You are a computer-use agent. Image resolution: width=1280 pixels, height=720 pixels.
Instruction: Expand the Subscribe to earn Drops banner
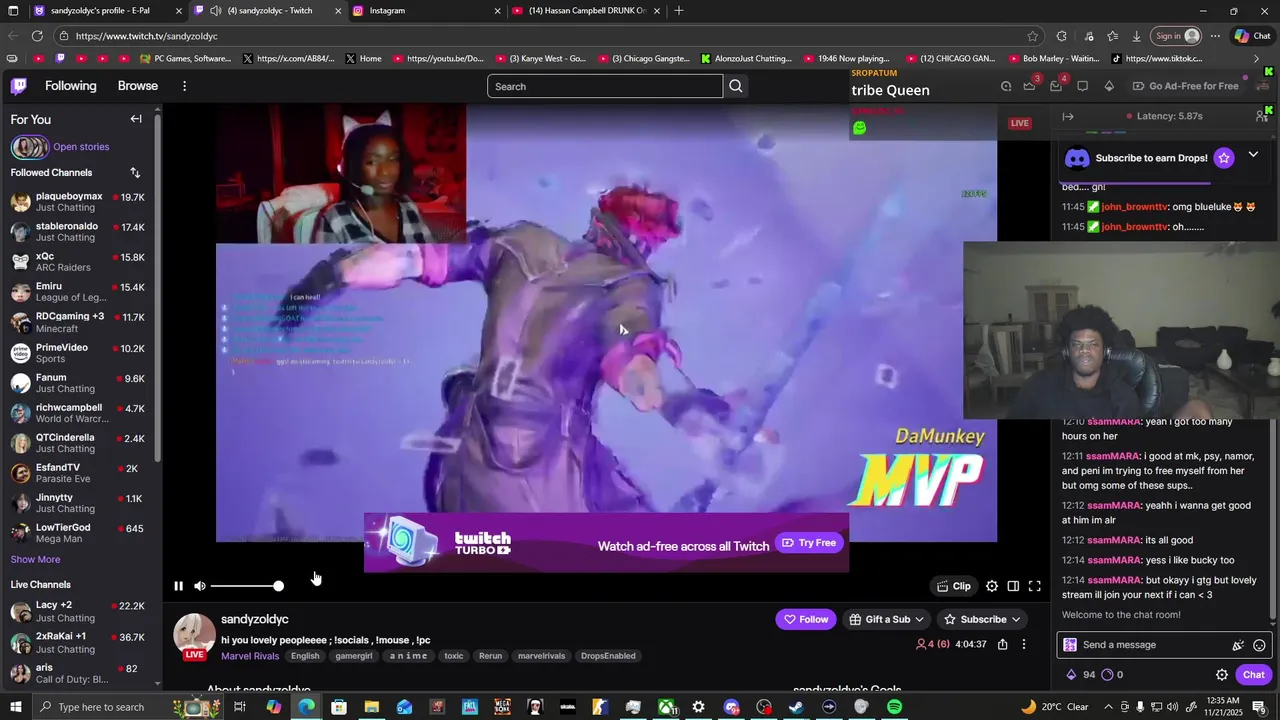pyautogui.click(x=1253, y=155)
